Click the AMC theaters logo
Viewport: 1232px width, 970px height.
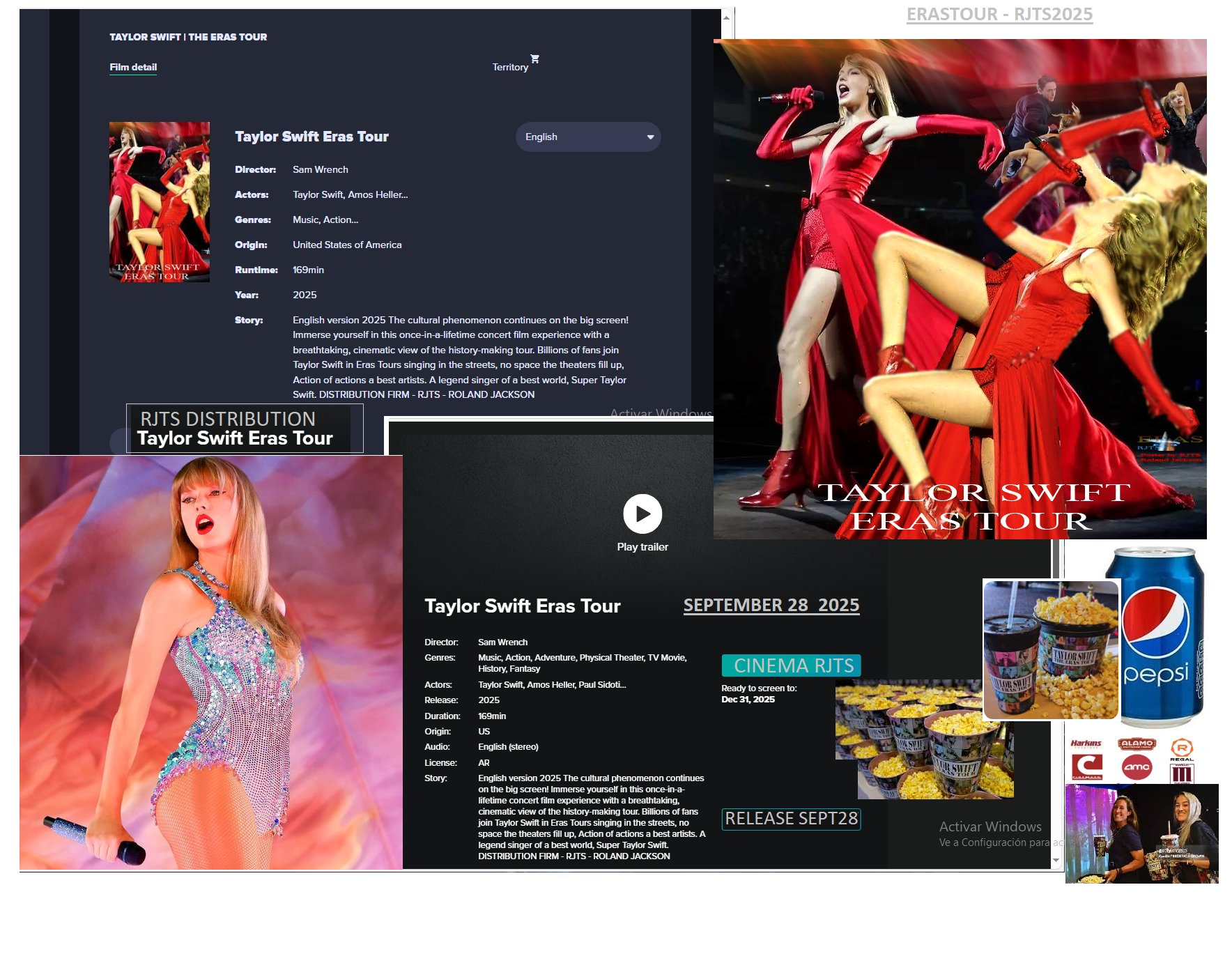tap(1137, 767)
